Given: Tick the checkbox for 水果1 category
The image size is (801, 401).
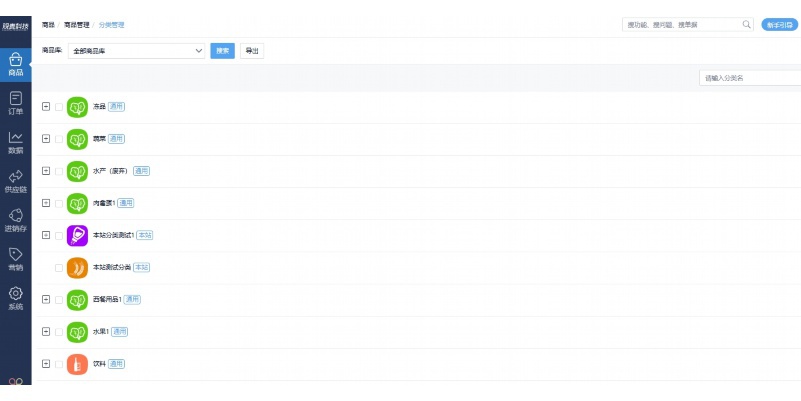Looking at the screenshot, I should (59, 332).
